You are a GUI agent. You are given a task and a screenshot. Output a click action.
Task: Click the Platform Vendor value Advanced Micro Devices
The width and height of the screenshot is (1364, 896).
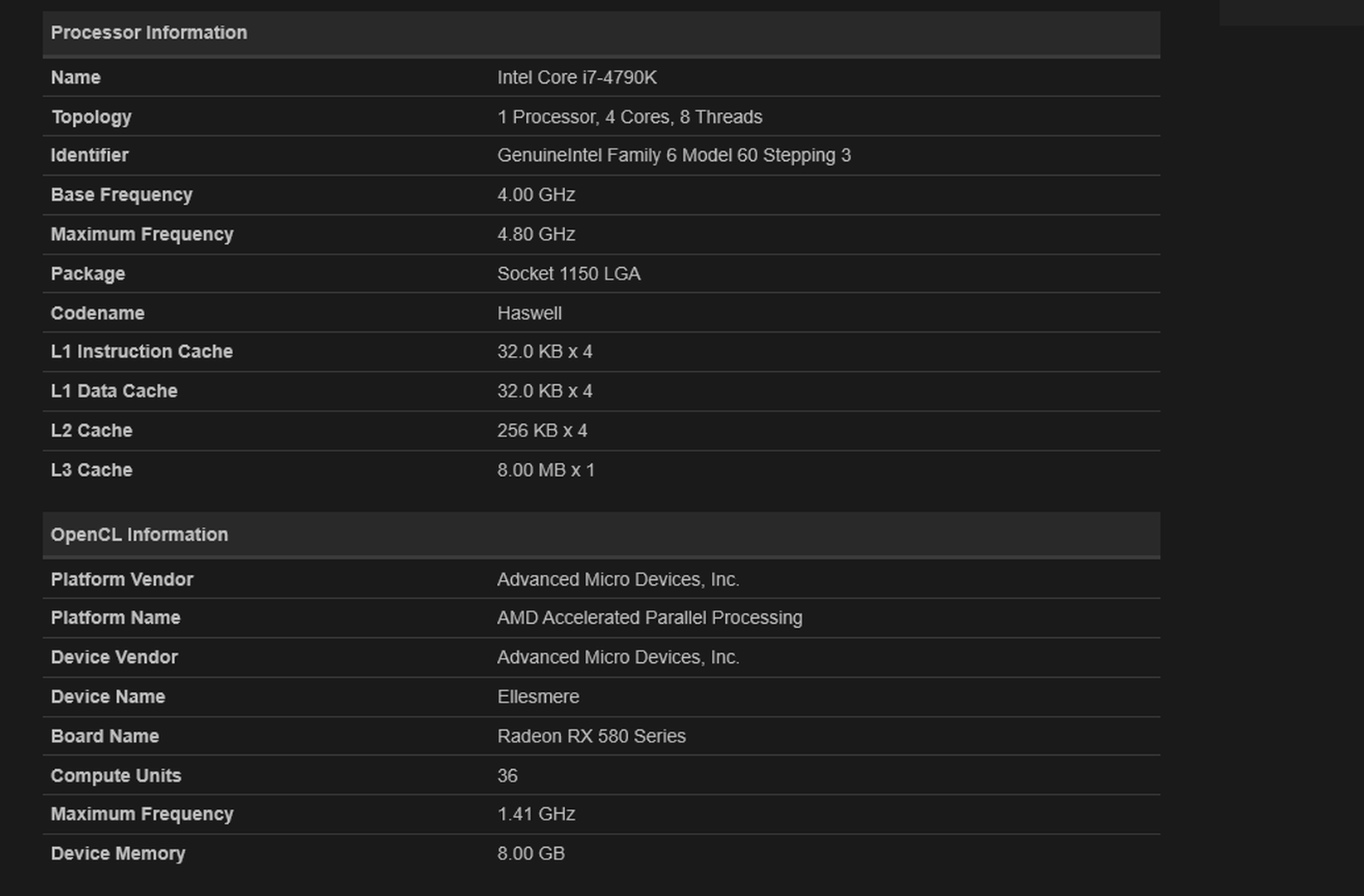[x=618, y=580]
